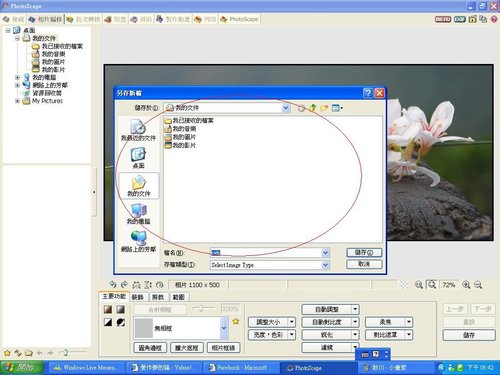Expand the 網路上的芳鄰 tree node
This screenshot has width=500, height=375.
point(17,85)
